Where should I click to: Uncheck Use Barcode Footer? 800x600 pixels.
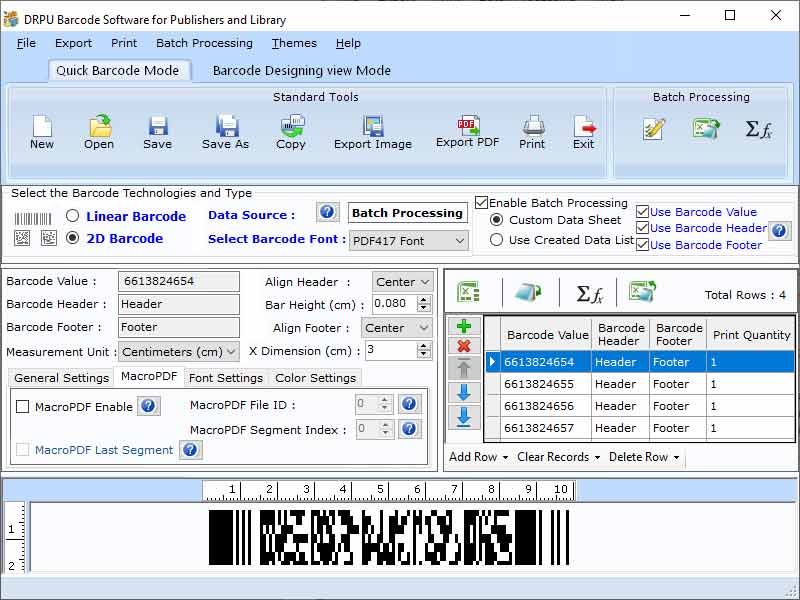[645, 244]
